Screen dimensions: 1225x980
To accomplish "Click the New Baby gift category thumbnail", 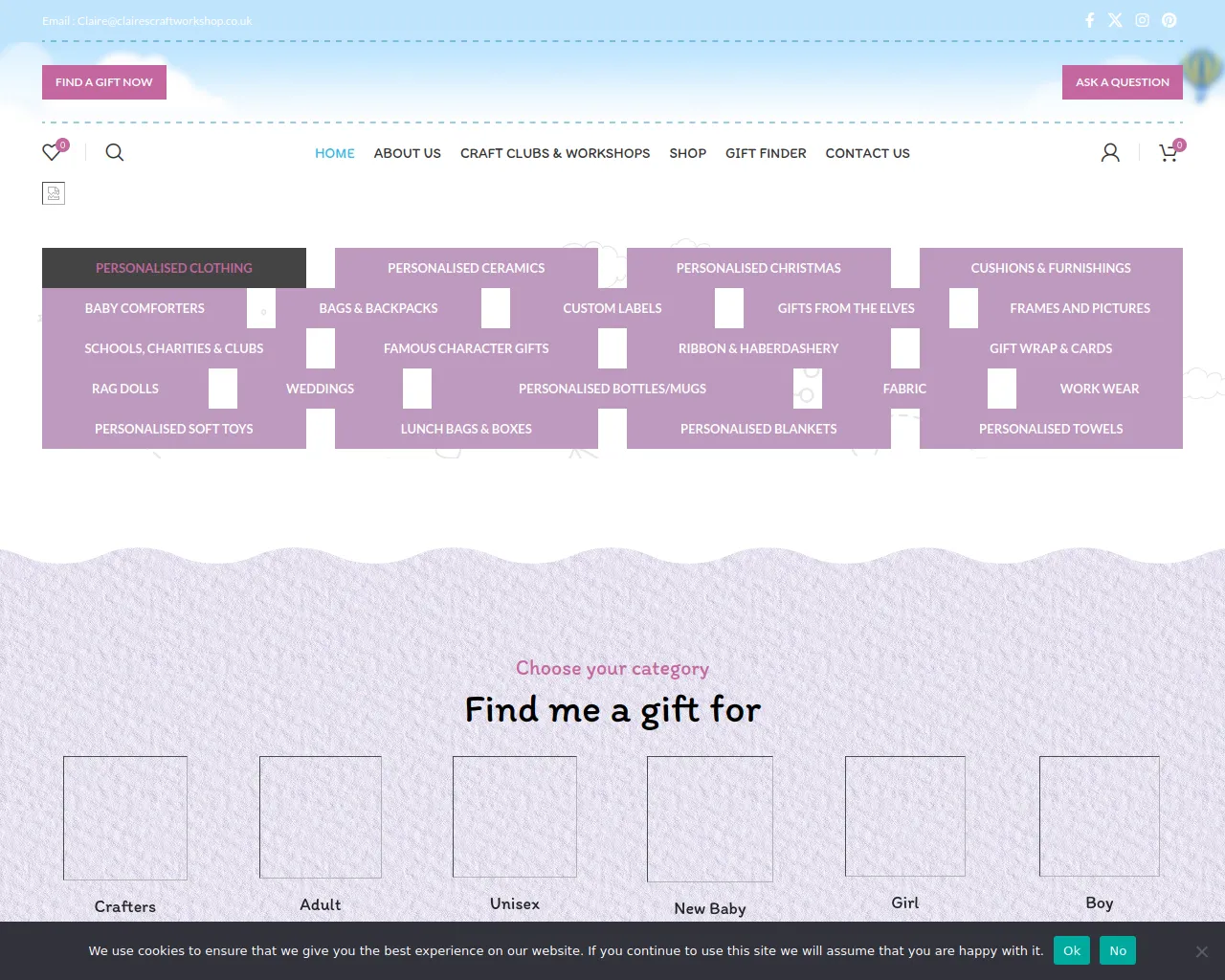I will point(710,819).
